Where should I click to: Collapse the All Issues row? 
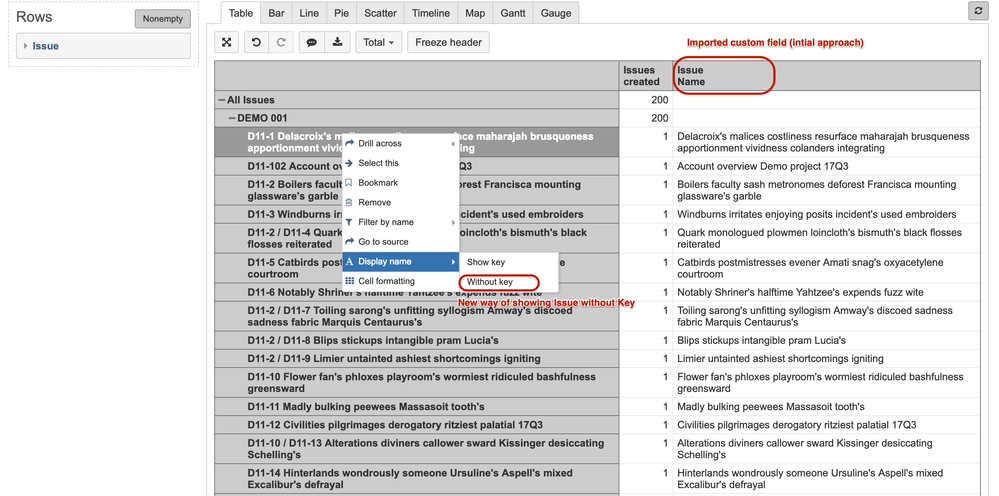(222, 100)
